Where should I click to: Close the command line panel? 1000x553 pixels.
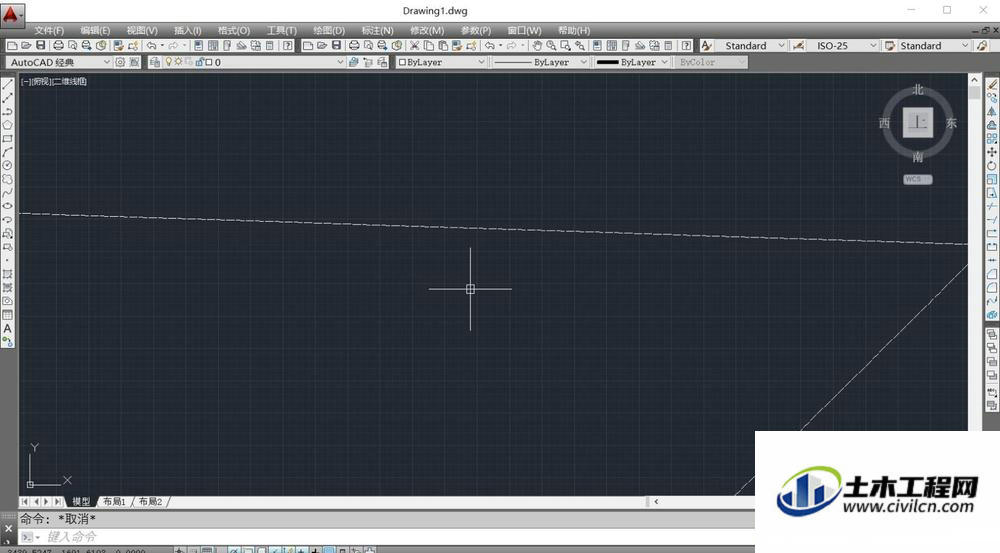click(8, 529)
